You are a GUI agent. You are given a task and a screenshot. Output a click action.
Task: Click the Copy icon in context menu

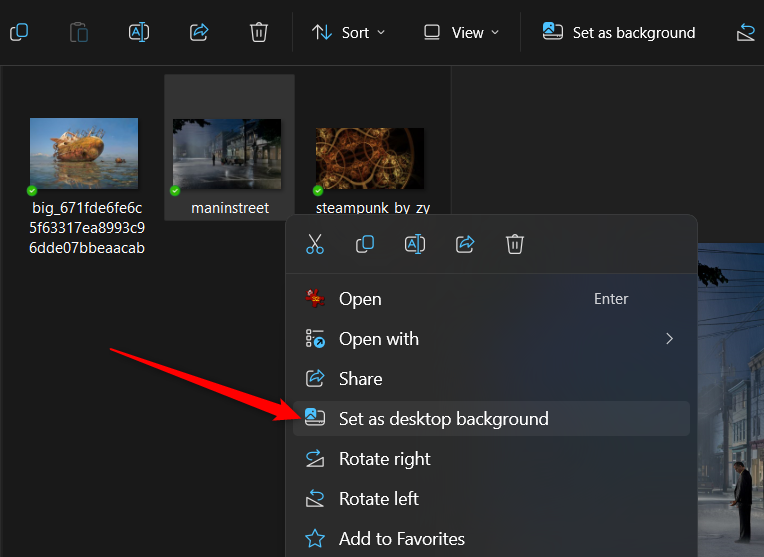click(365, 244)
